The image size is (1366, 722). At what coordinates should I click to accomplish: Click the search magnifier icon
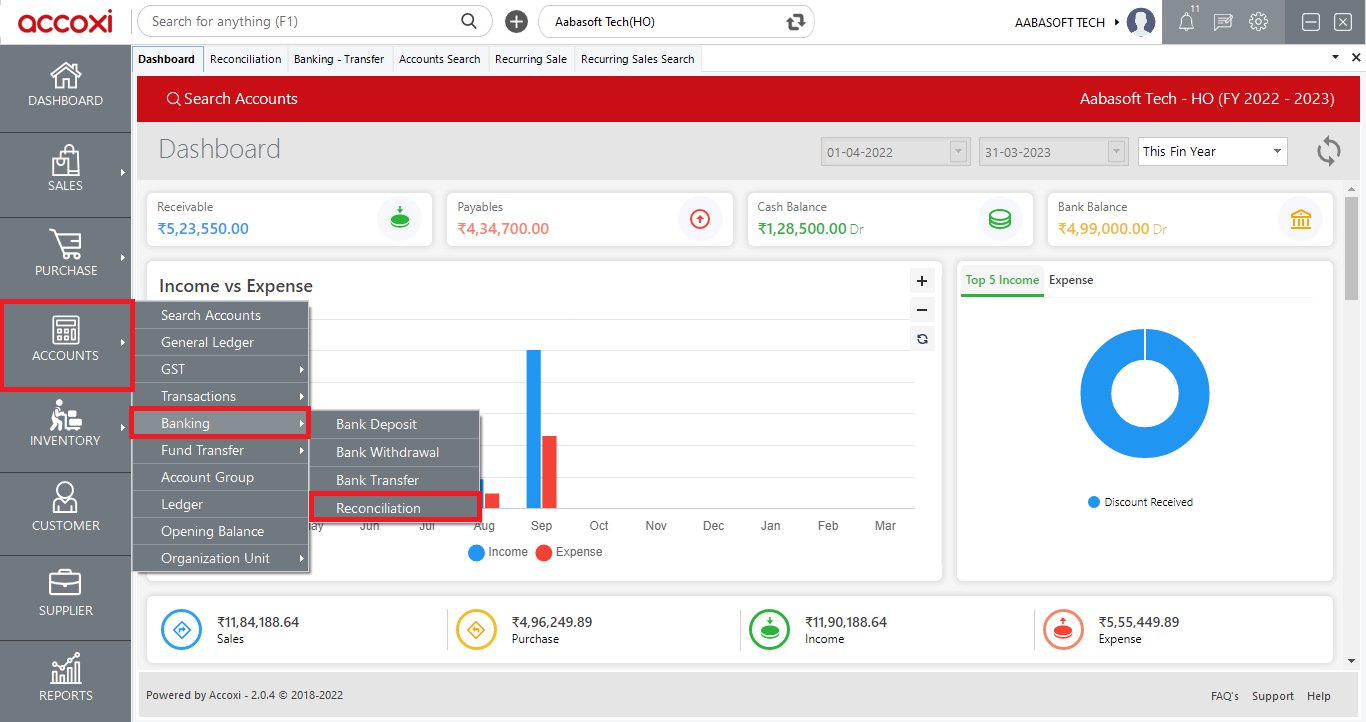pos(468,21)
